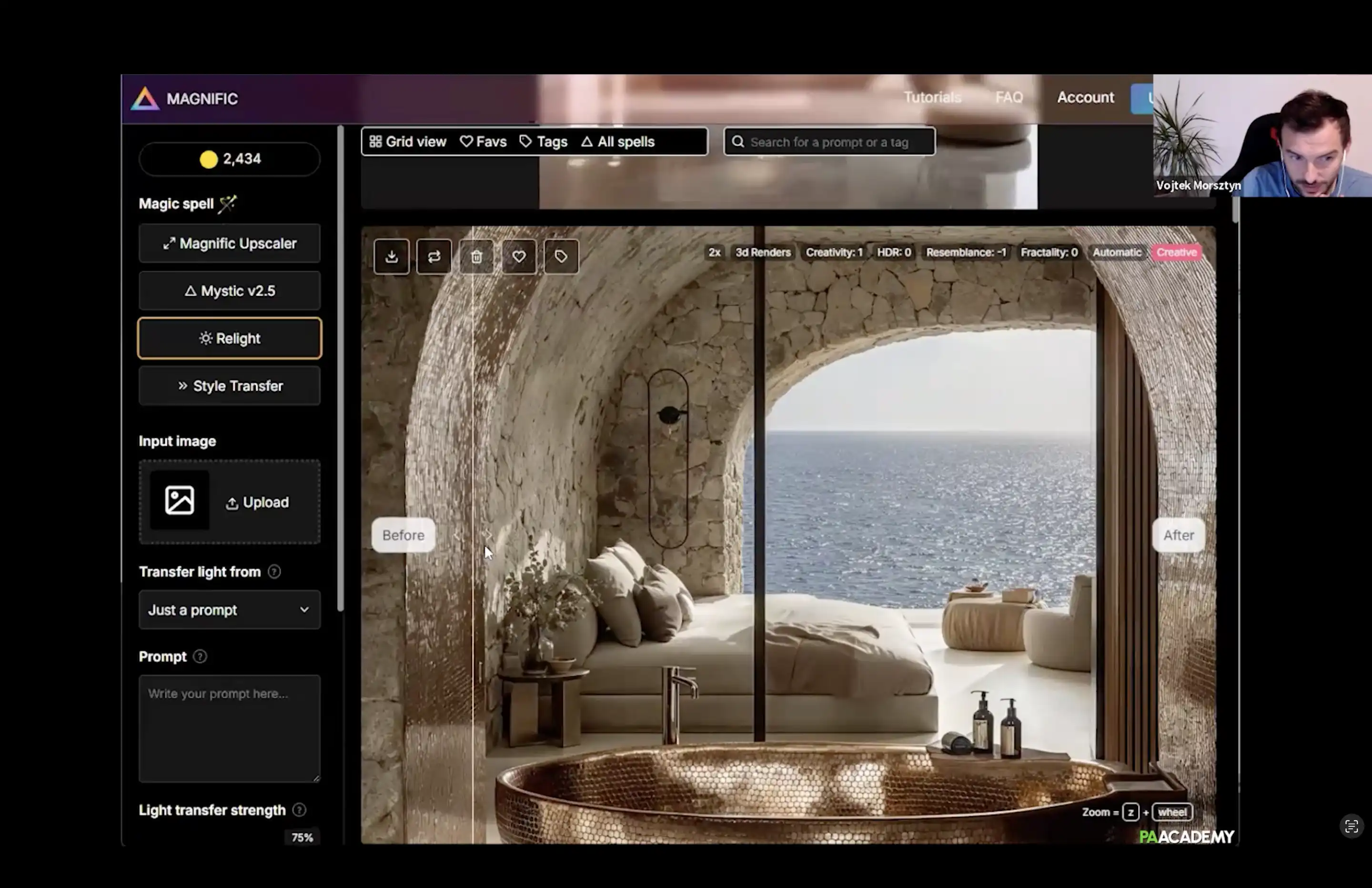The width and height of the screenshot is (1372, 888).
Task: Click the Light transfer strength help icon
Action: click(x=299, y=810)
